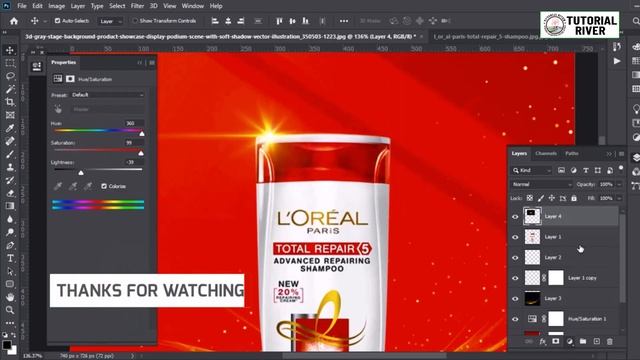Select the History Brush tool
640x360 pixels.
[x=10, y=180]
